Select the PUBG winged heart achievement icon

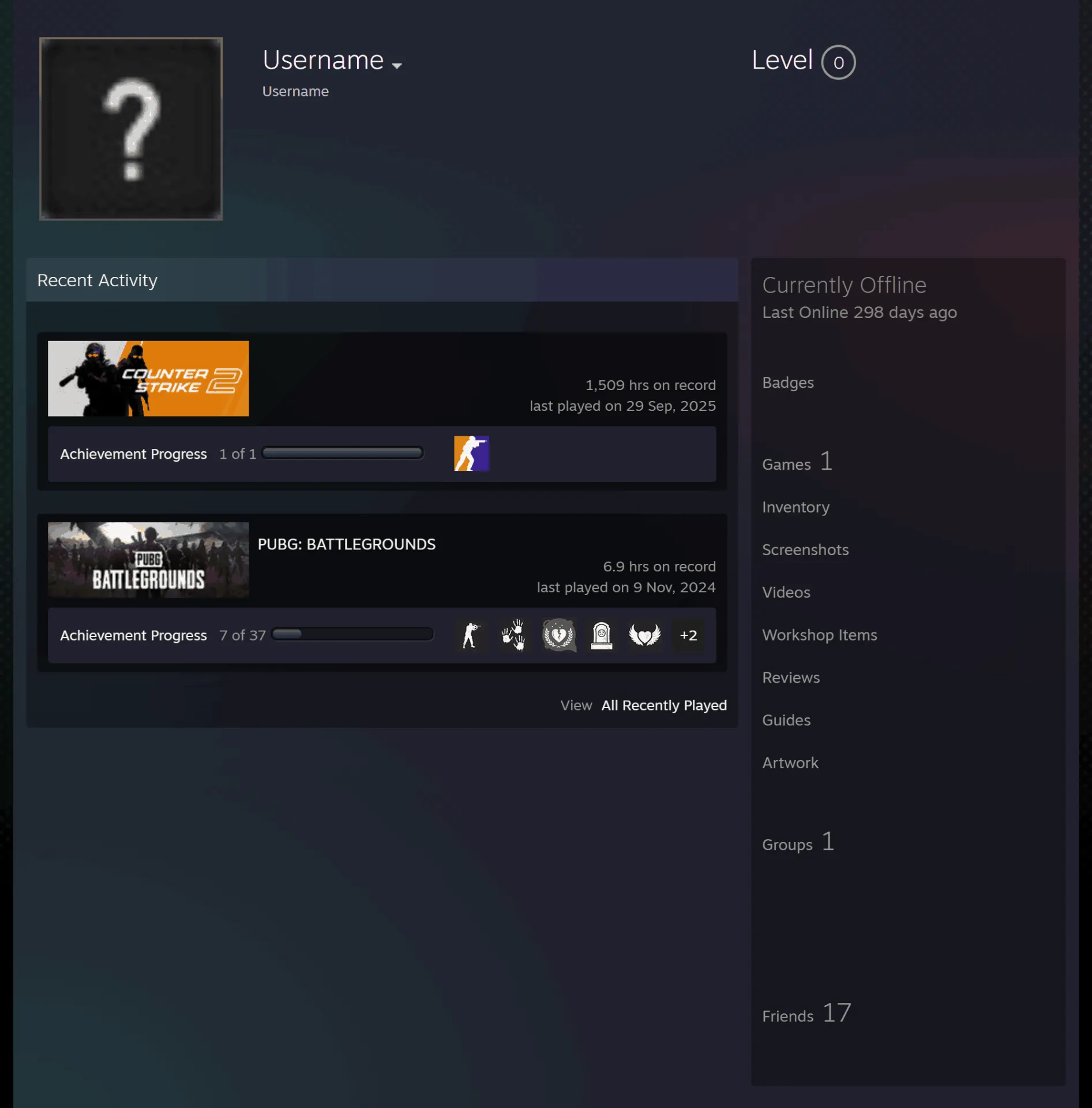[x=644, y=635]
